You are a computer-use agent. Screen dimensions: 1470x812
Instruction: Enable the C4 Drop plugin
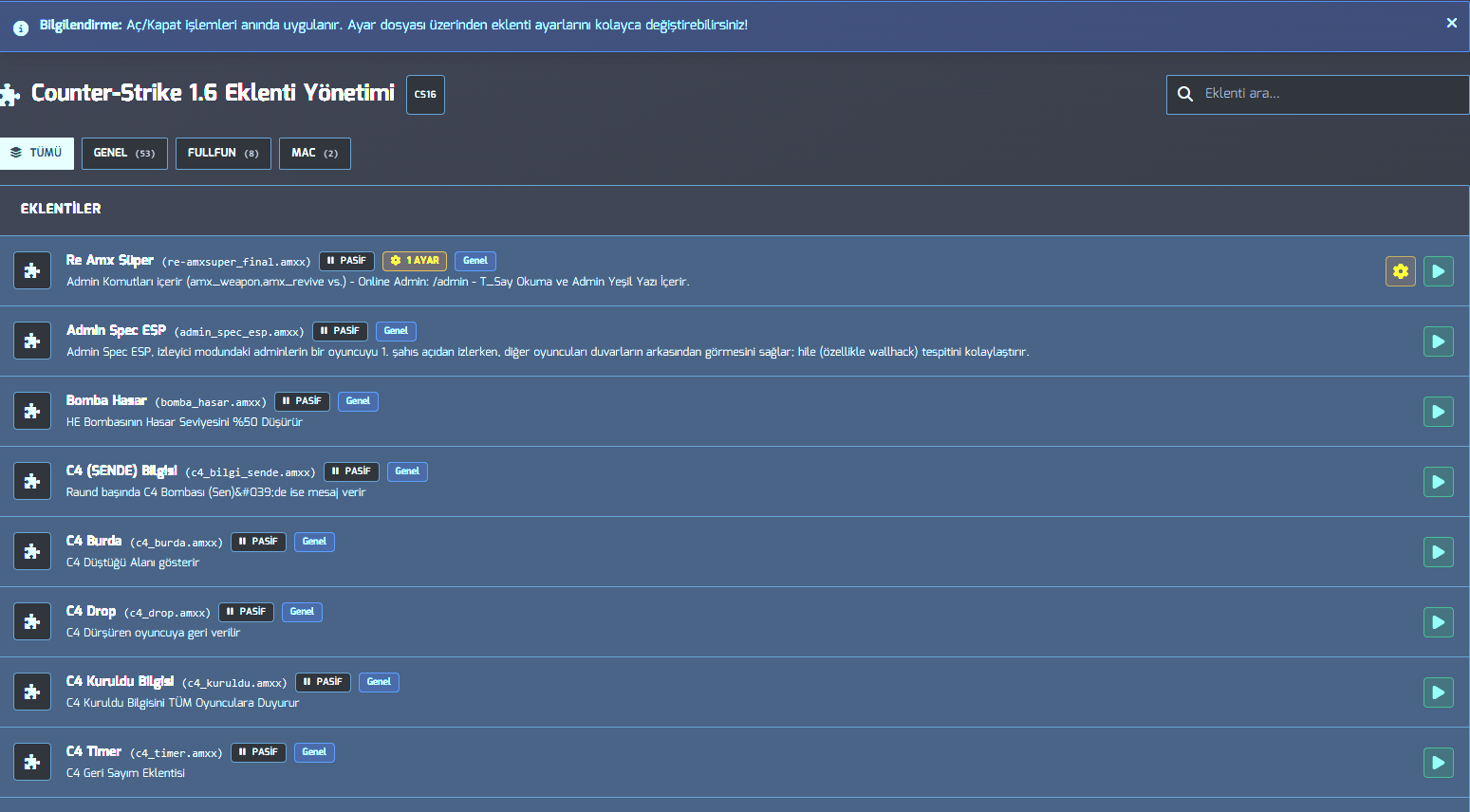pos(1439,622)
